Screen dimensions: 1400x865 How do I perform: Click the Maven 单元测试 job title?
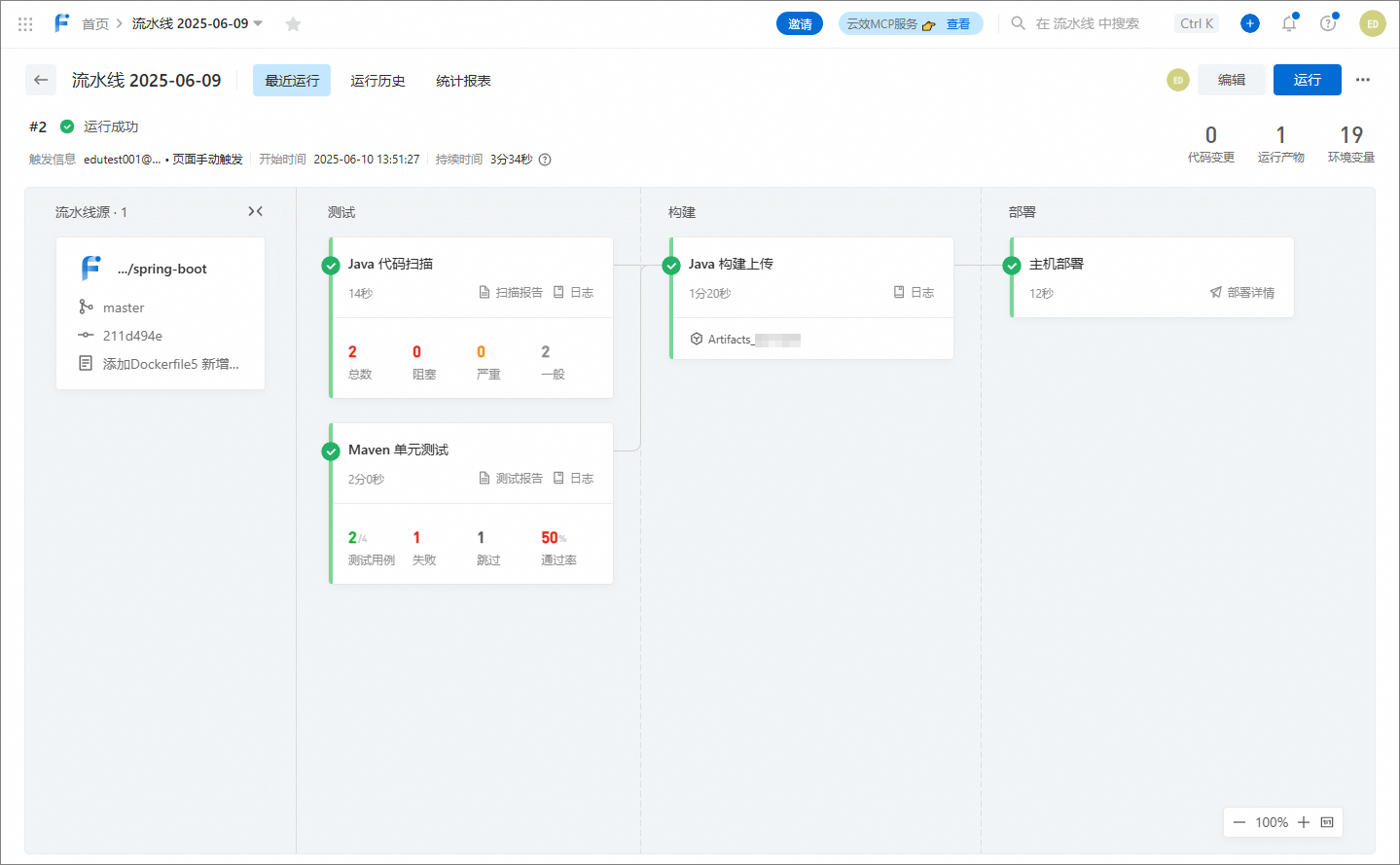398,450
